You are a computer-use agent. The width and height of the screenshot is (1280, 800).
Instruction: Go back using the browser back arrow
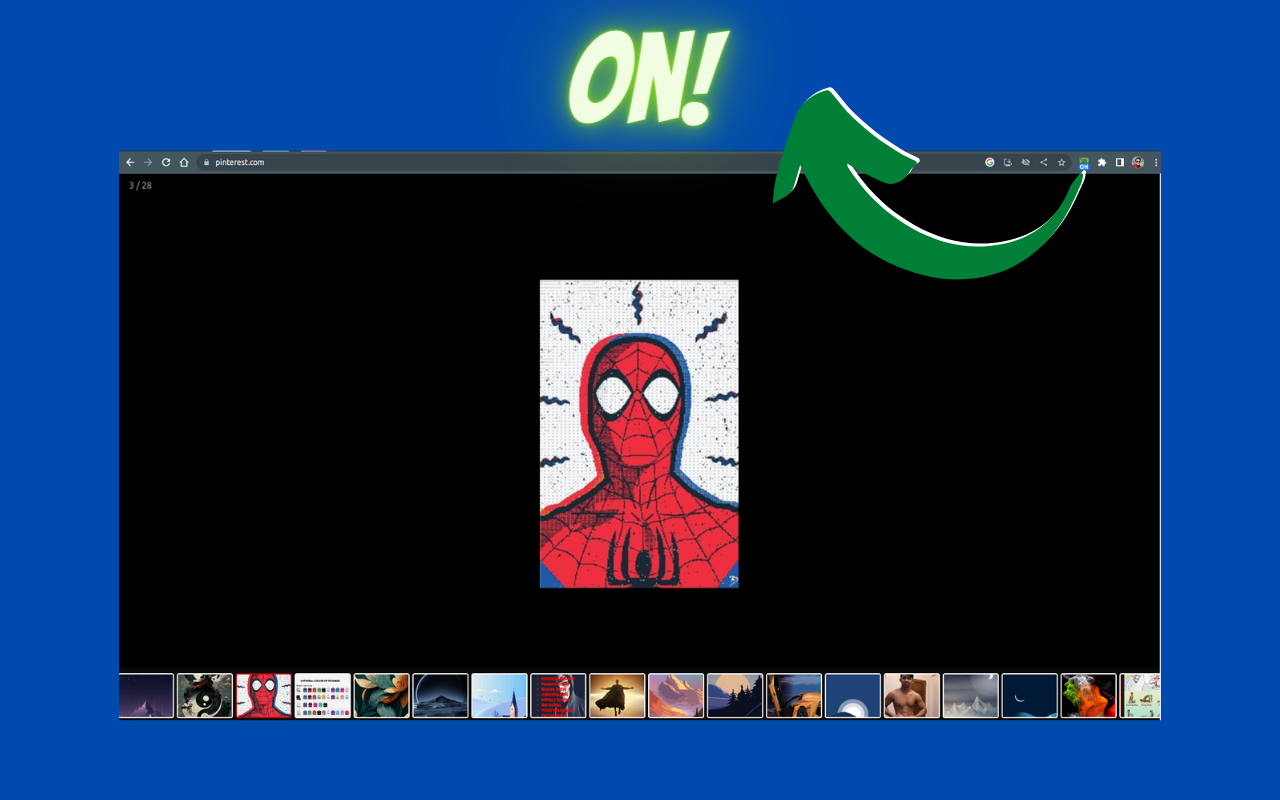click(x=130, y=162)
